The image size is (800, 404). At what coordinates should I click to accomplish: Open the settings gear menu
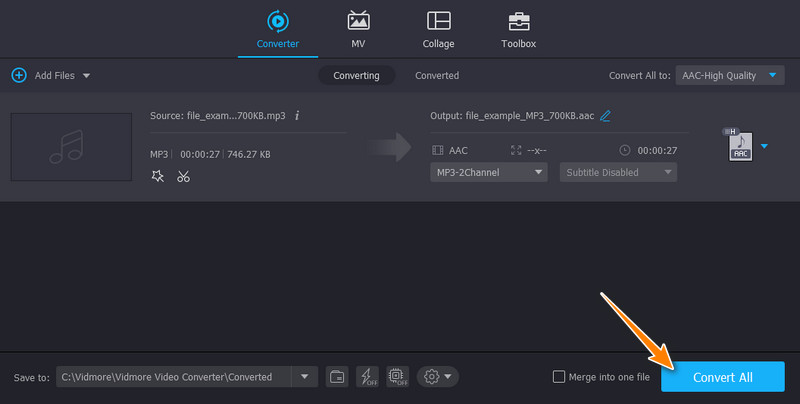pyautogui.click(x=438, y=377)
